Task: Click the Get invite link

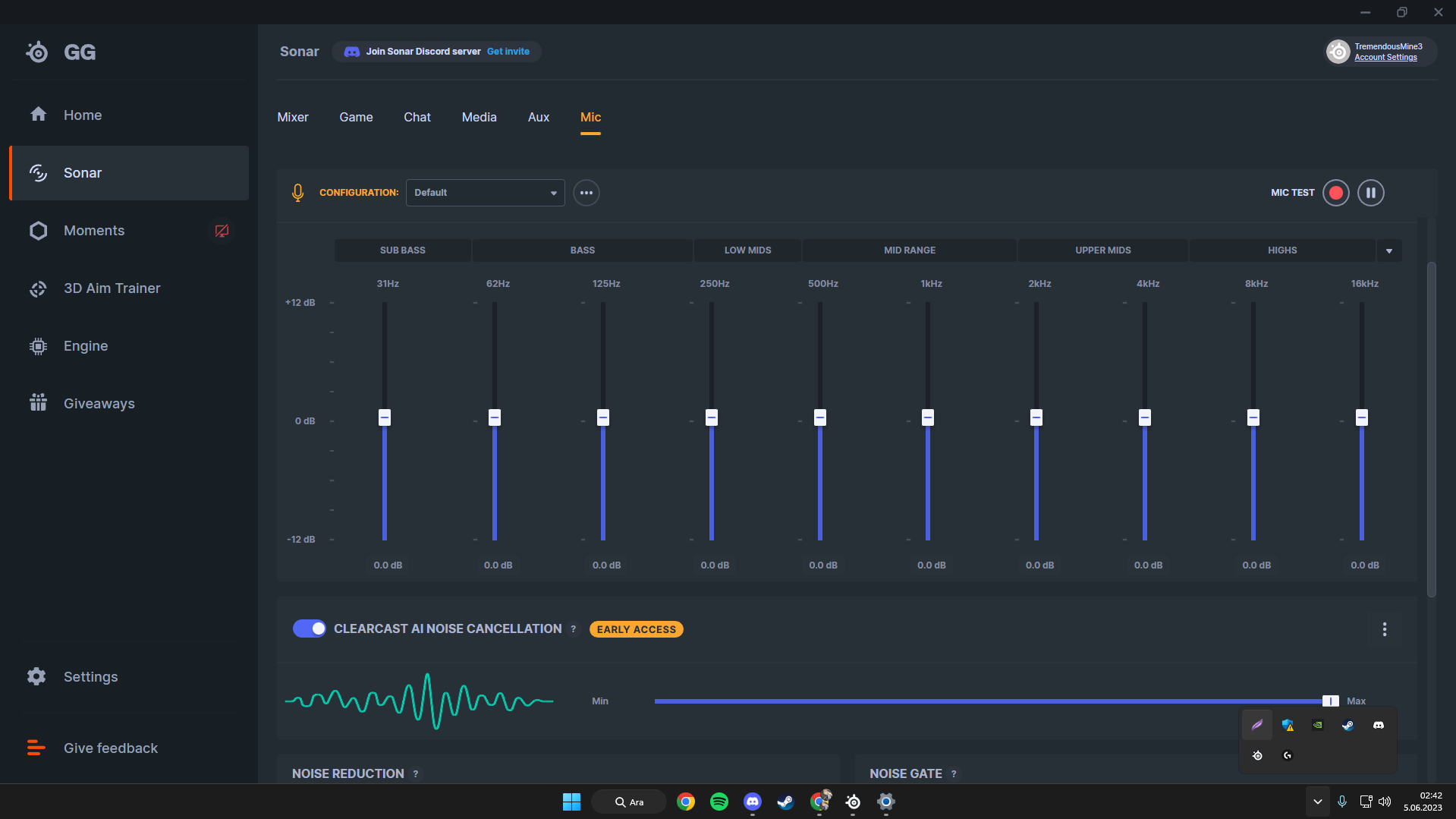Action: (x=508, y=52)
